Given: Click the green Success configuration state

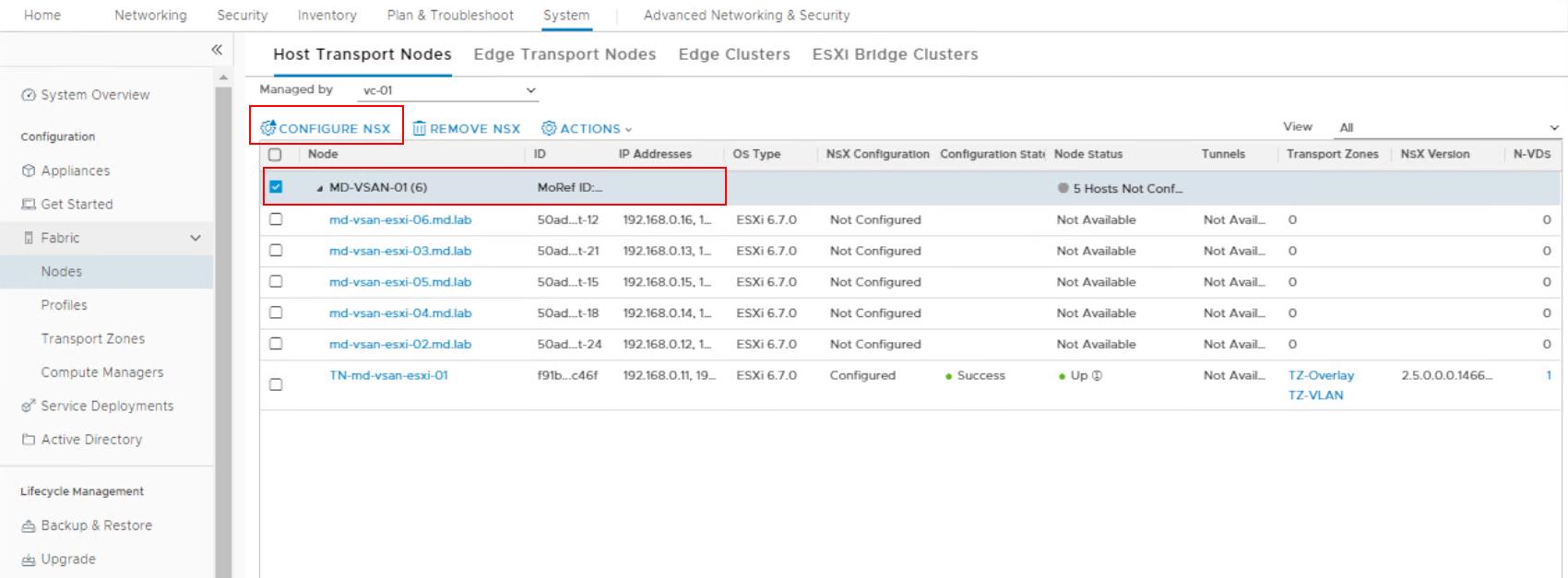Looking at the screenshot, I should click(975, 376).
